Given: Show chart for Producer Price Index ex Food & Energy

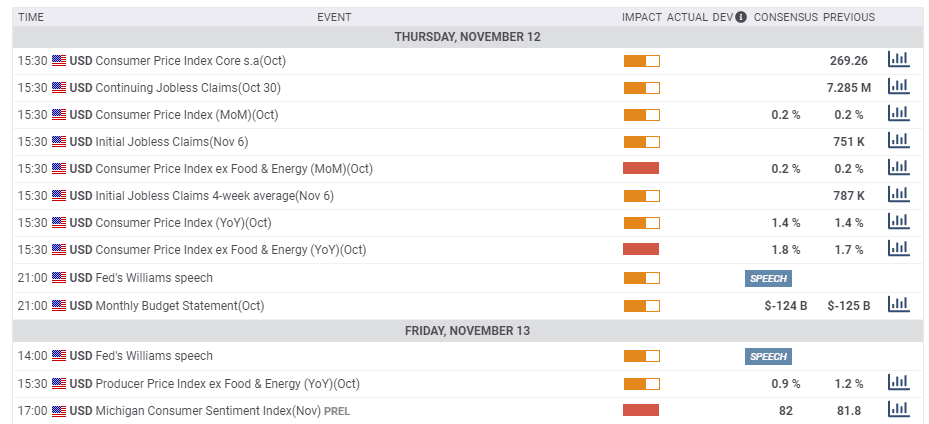Looking at the screenshot, I should pyautogui.click(x=898, y=382).
